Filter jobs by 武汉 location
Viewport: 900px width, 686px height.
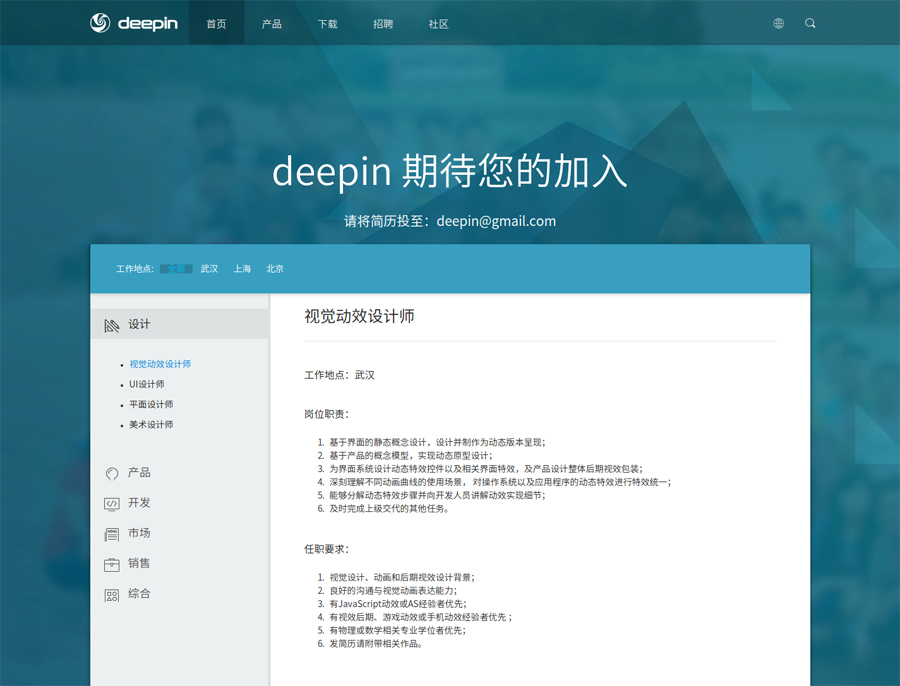point(209,269)
